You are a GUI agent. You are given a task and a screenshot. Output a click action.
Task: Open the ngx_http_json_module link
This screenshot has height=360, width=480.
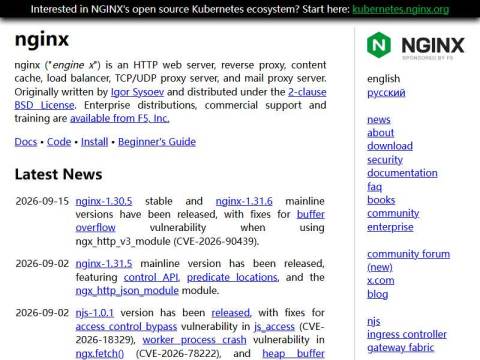pos(127,290)
